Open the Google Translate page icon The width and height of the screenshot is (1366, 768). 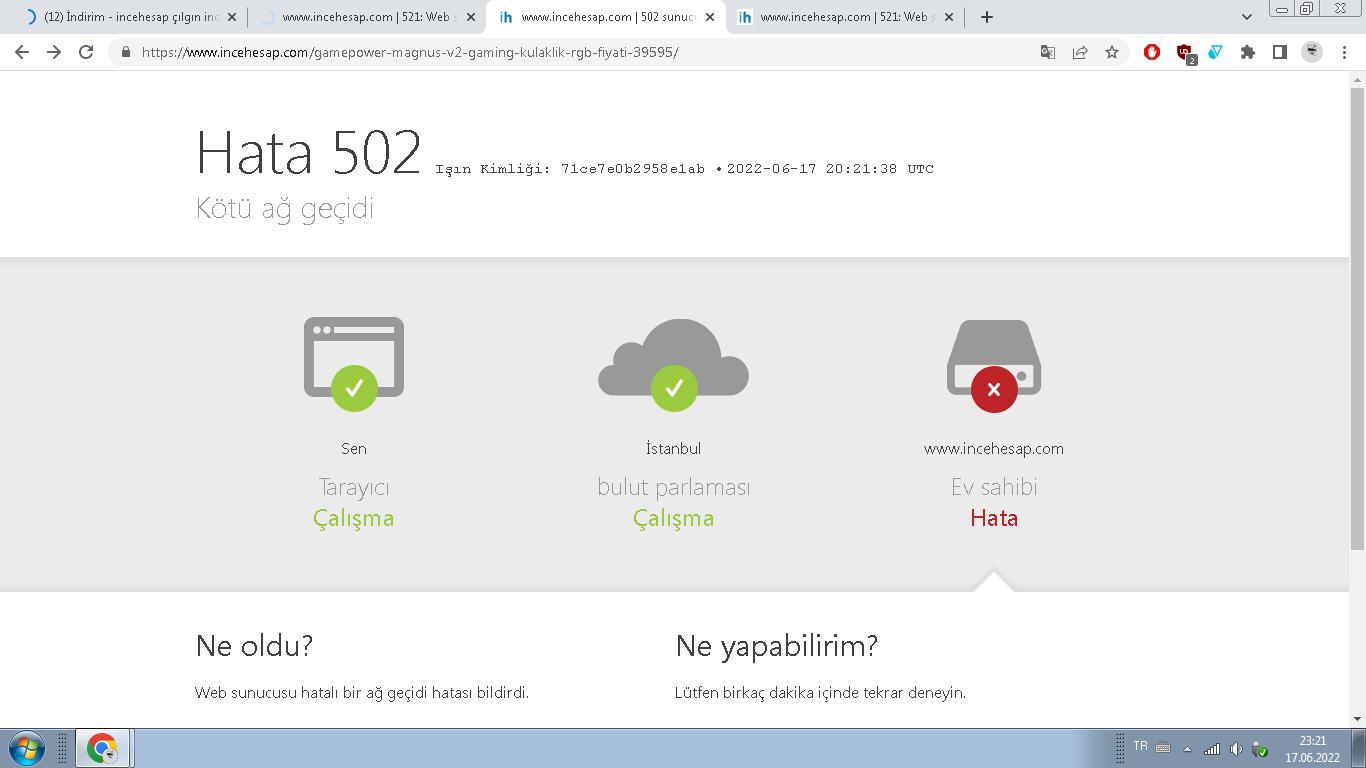pyautogui.click(x=1048, y=52)
